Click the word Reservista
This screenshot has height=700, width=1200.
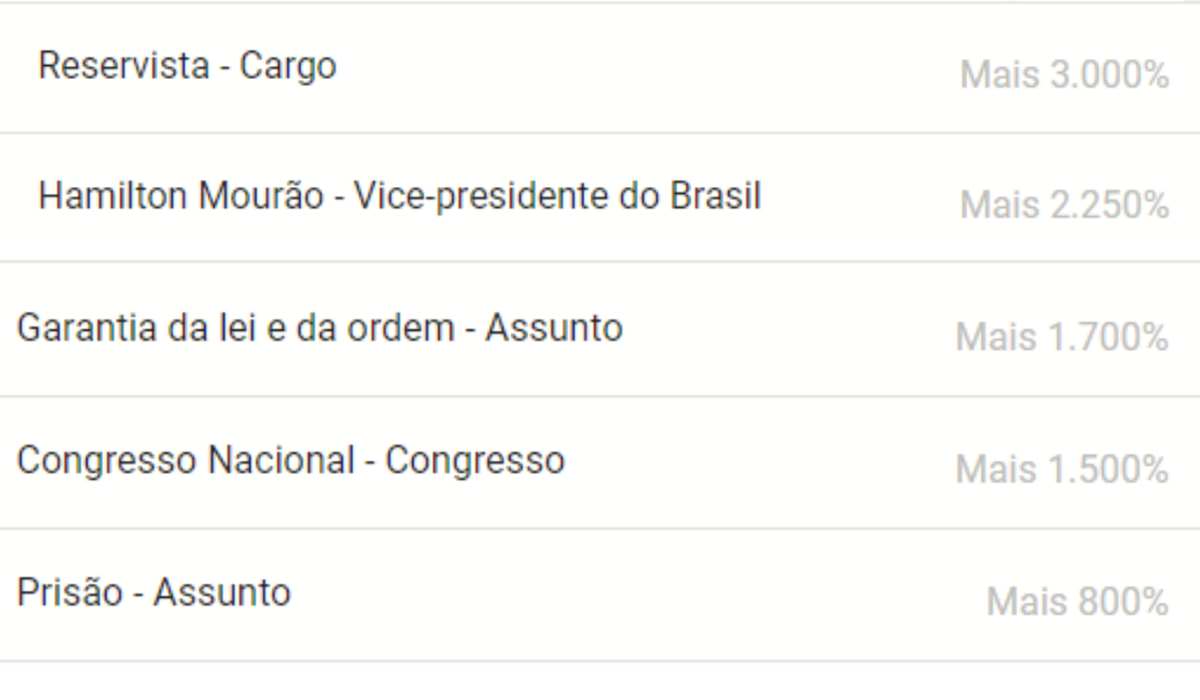pyautogui.click(x=124, y=66)
